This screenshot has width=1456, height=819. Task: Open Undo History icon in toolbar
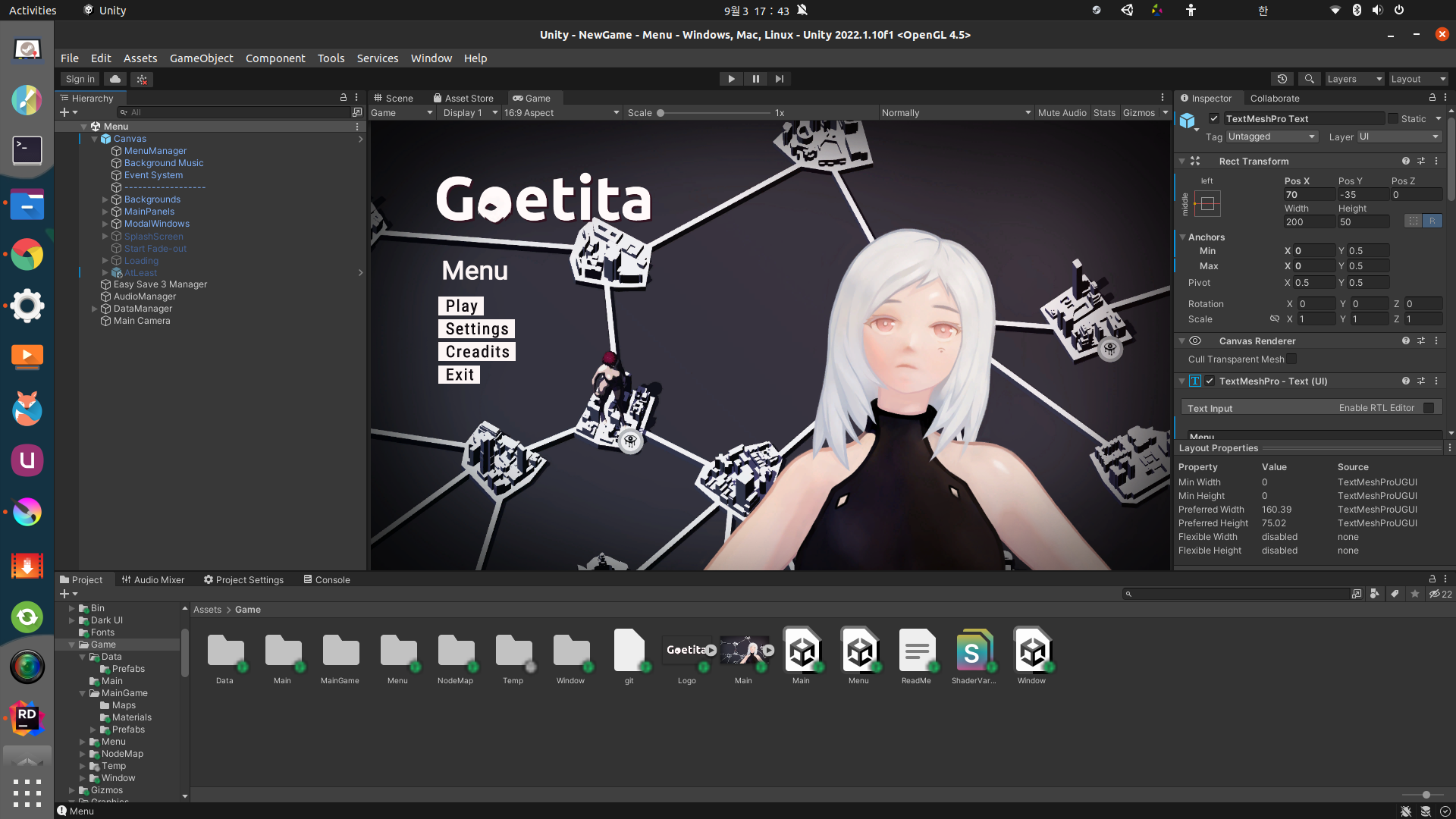click(1282, 79)
